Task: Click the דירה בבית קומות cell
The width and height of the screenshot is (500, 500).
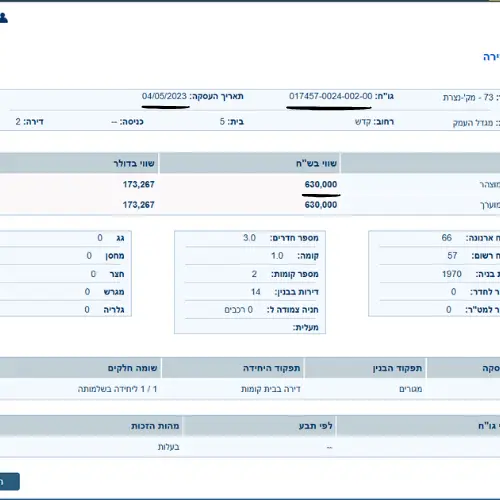Action: (x=271, y=389)
